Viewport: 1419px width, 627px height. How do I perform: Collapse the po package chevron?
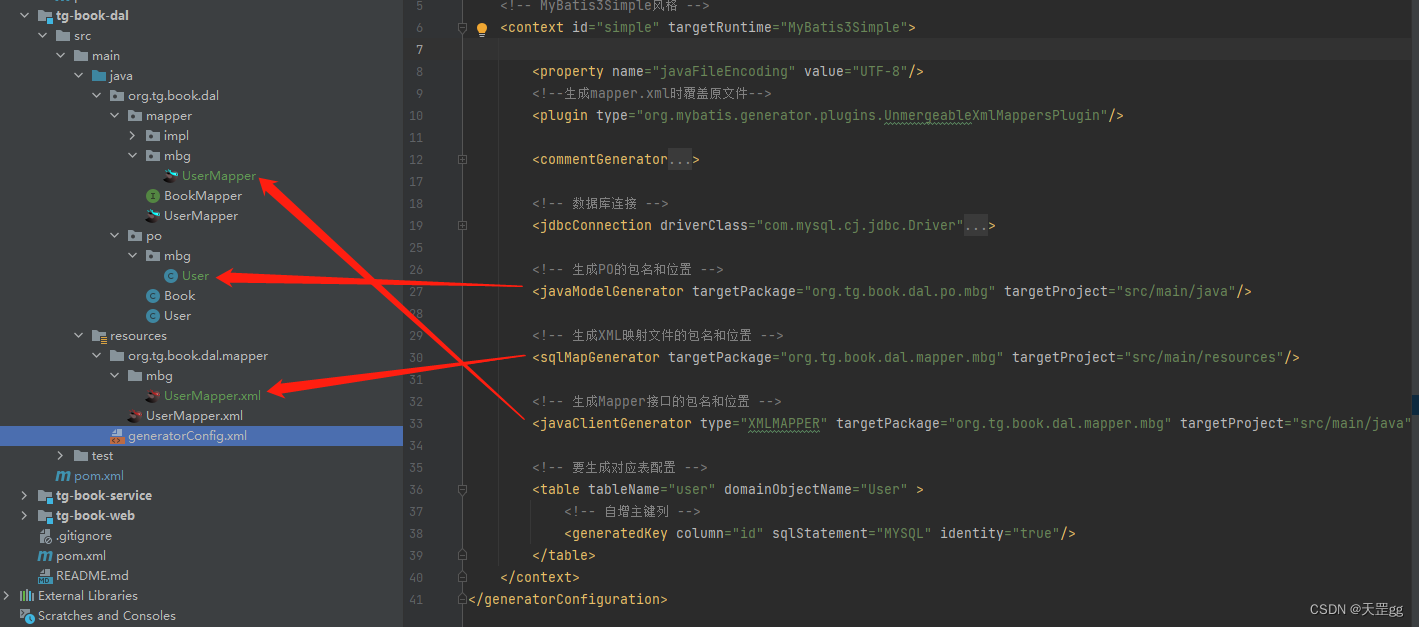(x=114, y=236)
